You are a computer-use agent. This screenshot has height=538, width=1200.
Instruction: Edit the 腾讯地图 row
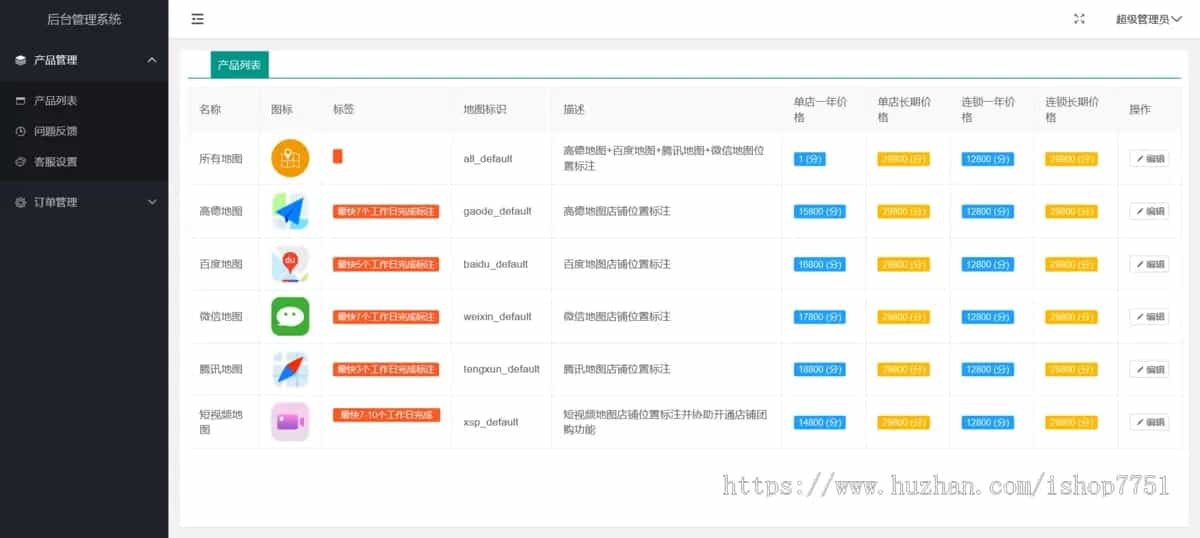pos(1149,369)
